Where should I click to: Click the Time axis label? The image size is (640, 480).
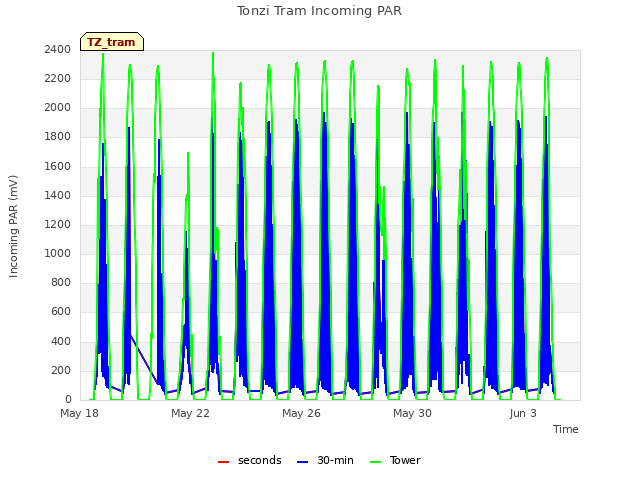click(566, 429)
